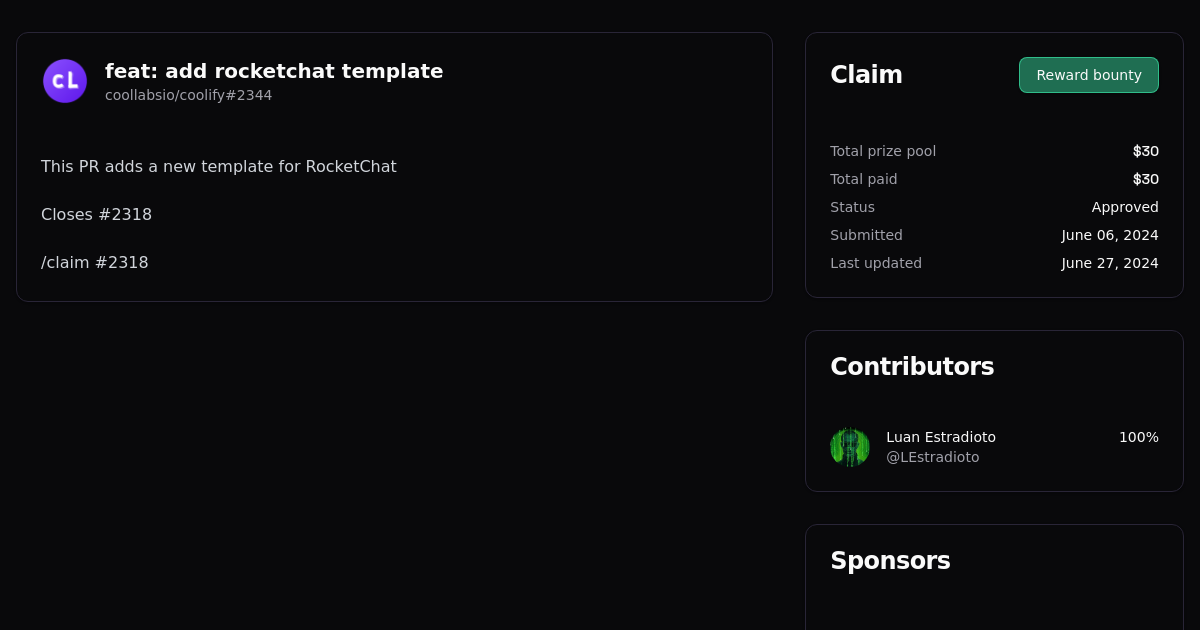1200x630 pixels.
Task: Click the Claim panel heading
Action: [866, 74]
